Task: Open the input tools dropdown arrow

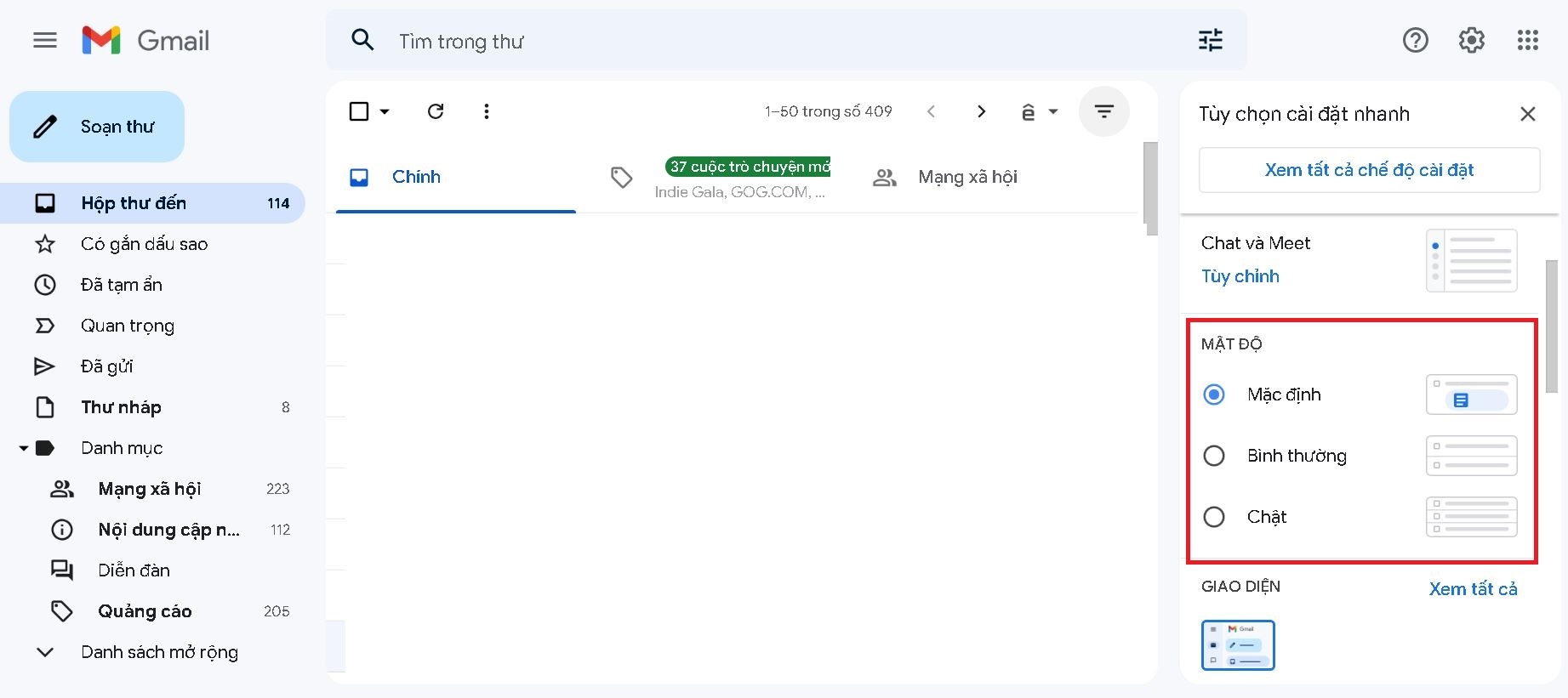Action: click(x=1053, y=111)
